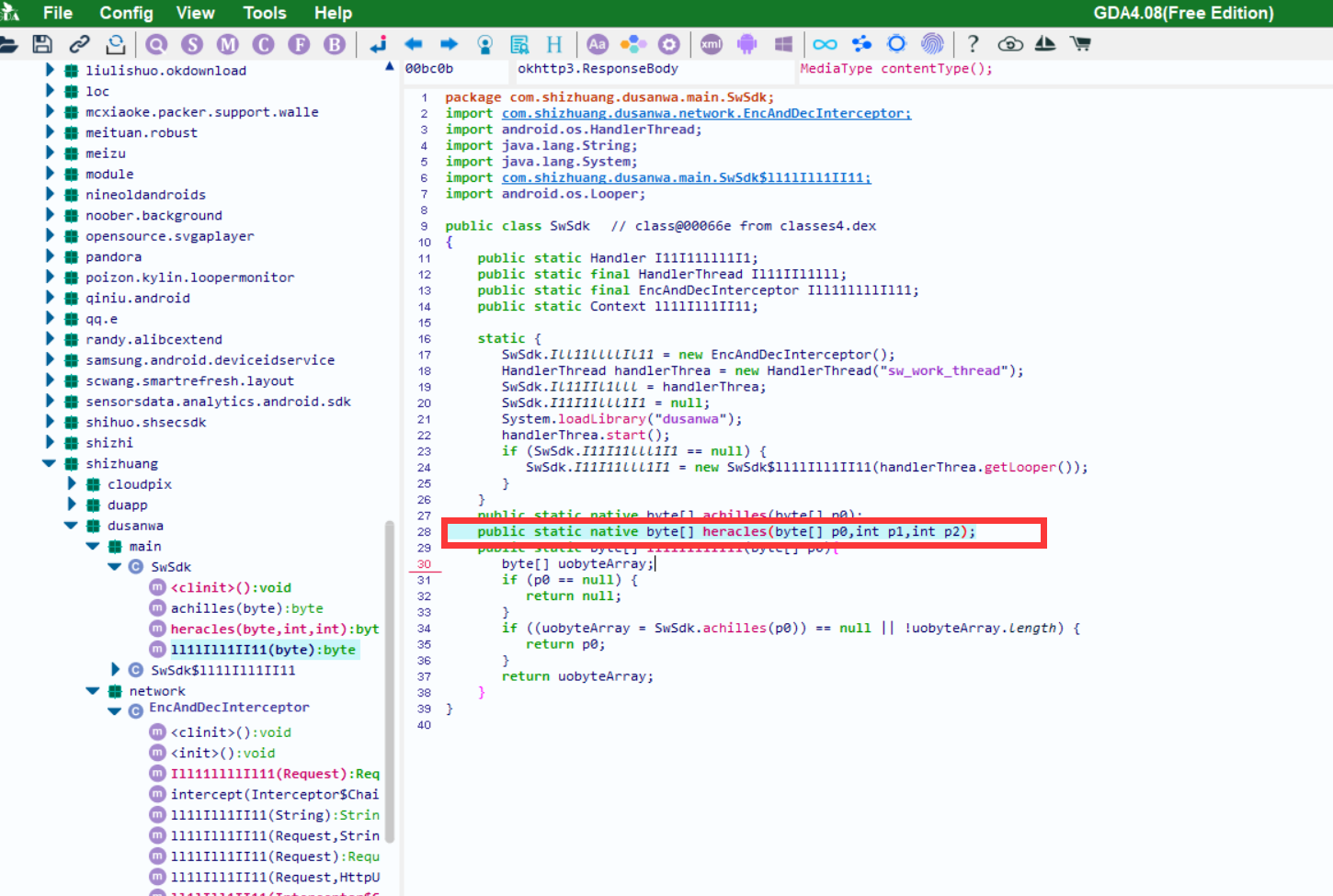Collapse the dusanwa package node

point(71,526)
